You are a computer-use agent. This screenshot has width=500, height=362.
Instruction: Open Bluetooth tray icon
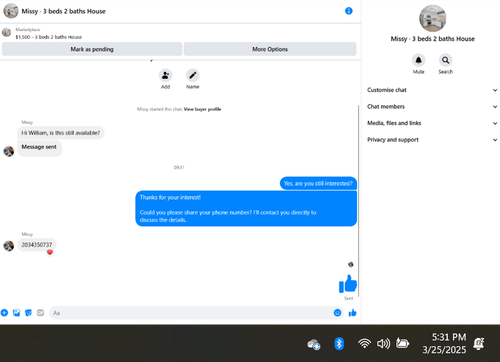(339, 344)
